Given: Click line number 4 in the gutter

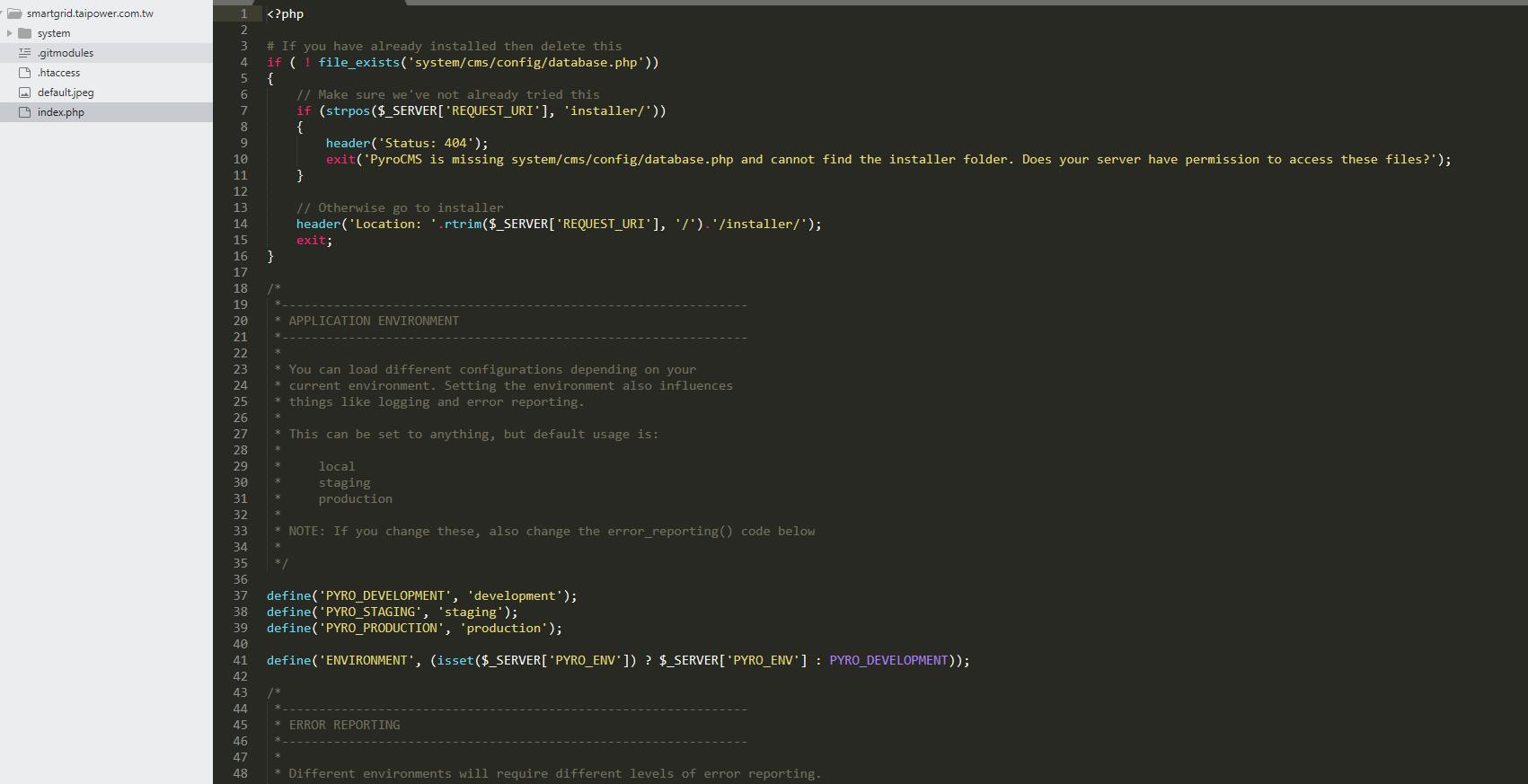Looking at the screenshot, I should click(243, 62).
